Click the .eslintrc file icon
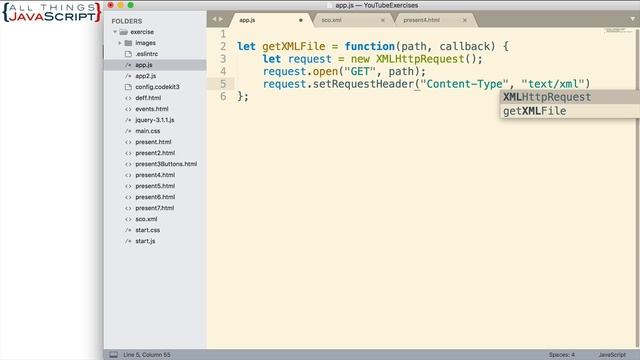Screen dimensions: 640x360 [128, 54]
